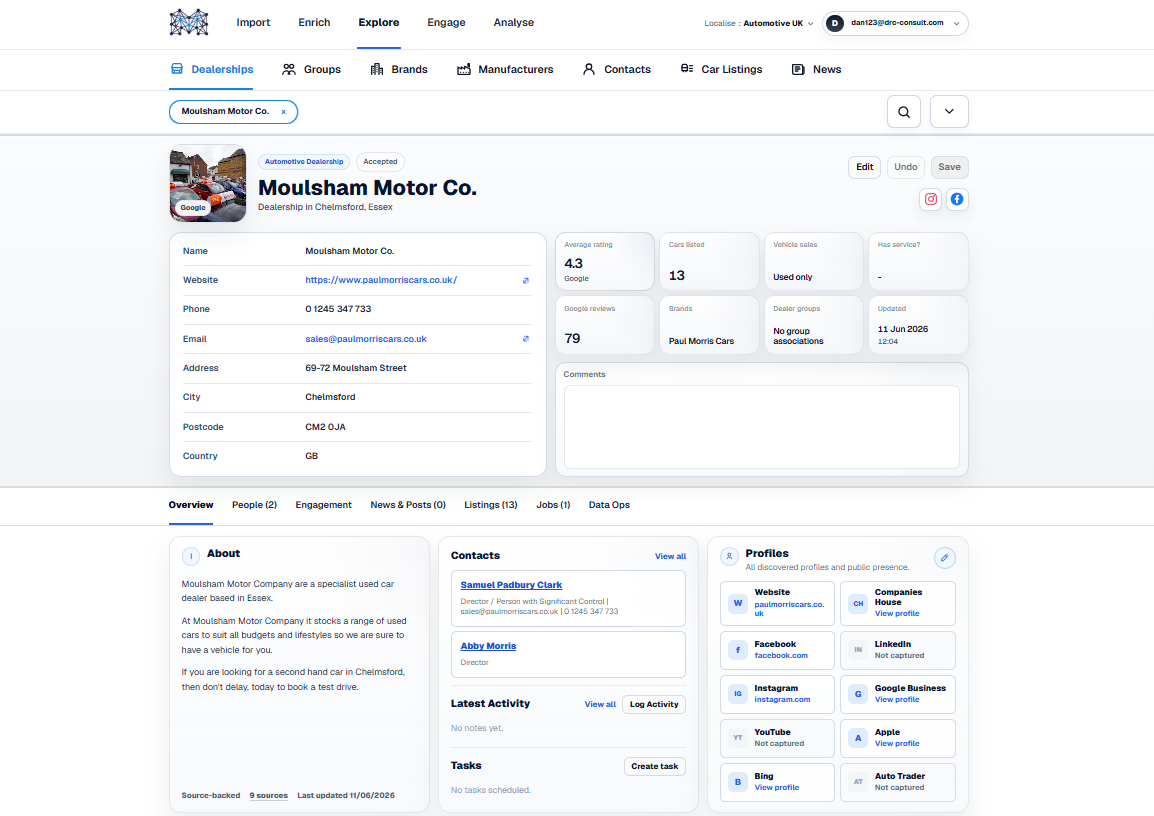Screen dimensions: 1154x816
Task: Click the dealership Google photo thumbnail
Action: [x=208, y=183]
